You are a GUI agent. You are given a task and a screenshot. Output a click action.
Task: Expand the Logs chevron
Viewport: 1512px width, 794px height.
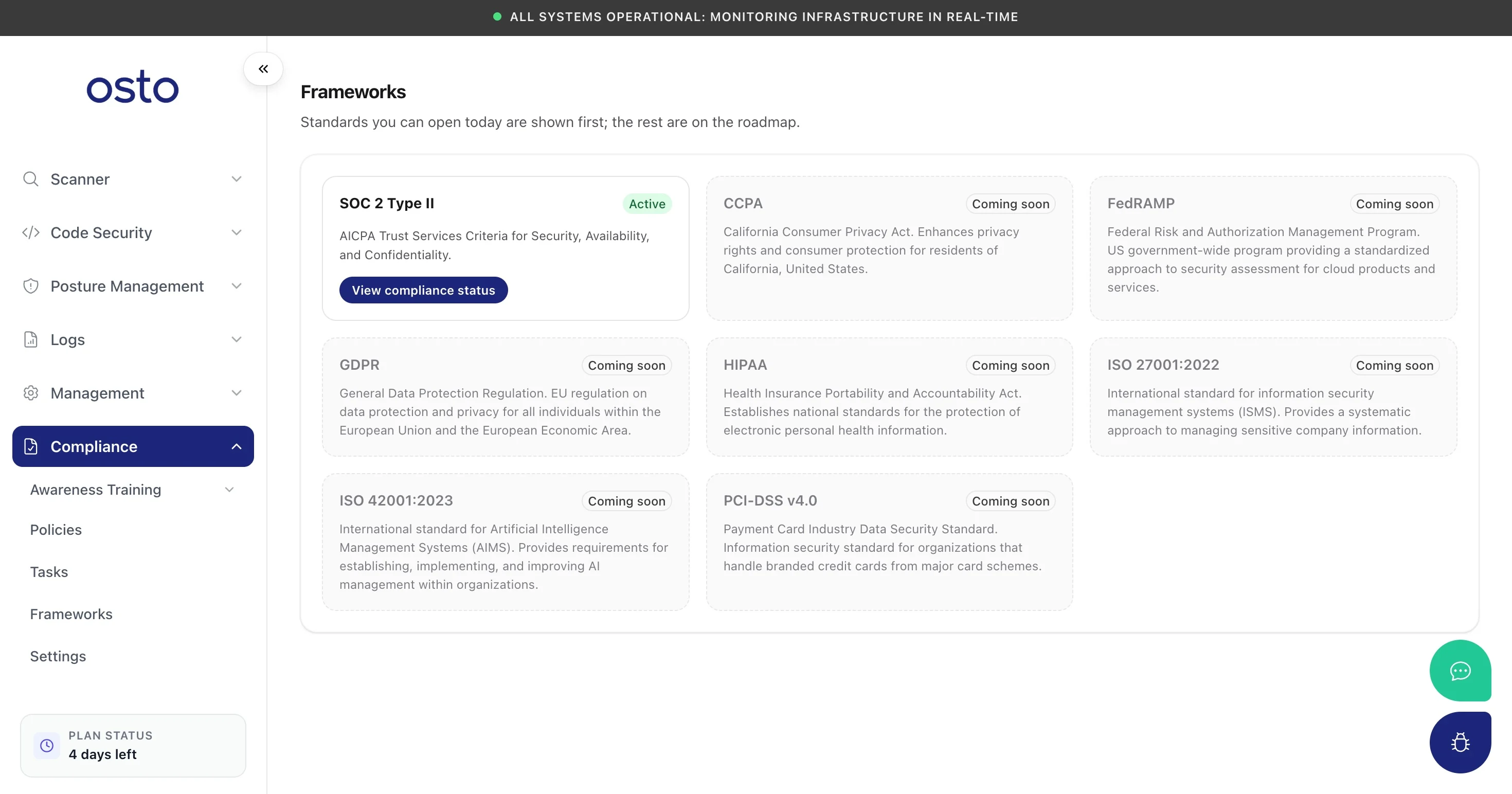237,339
